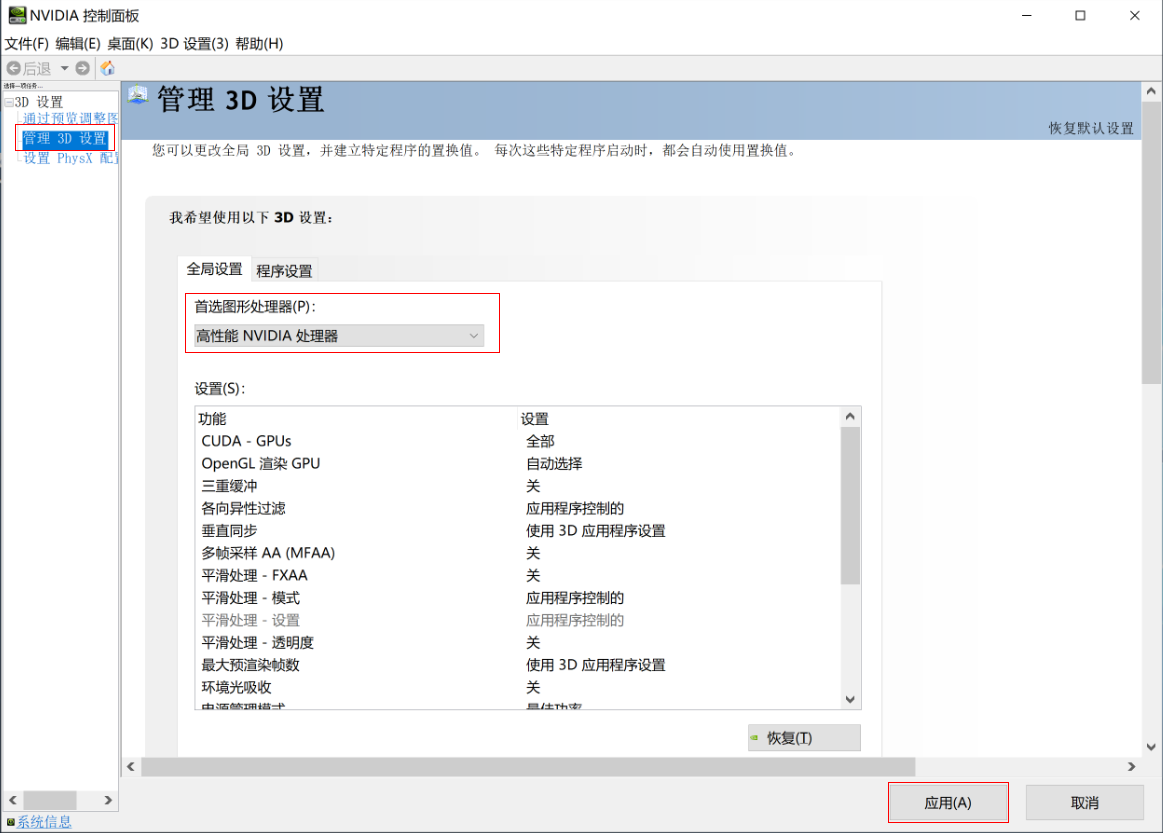Select 通过预览调整图像设置 in the tree
Viewport: 1163px width, 833px height.
(x=70, y=119)
